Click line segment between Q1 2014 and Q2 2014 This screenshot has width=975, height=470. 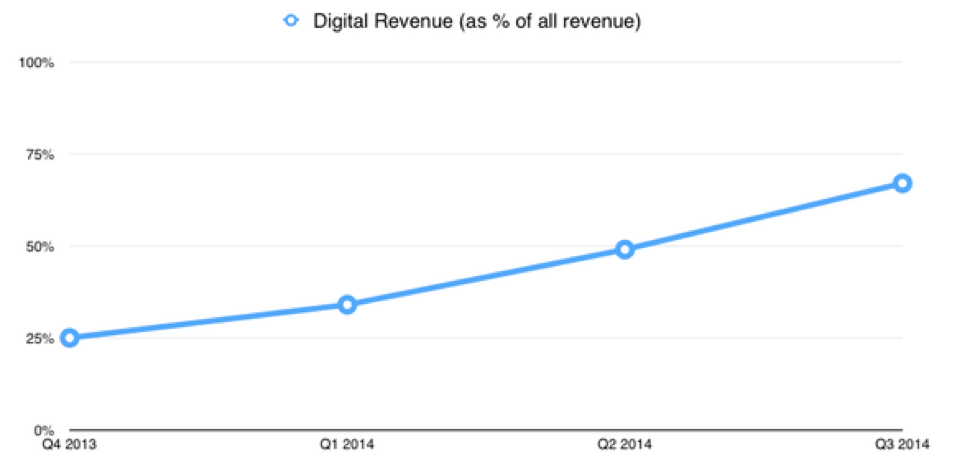pyautogui.click(x=486, y=277)
